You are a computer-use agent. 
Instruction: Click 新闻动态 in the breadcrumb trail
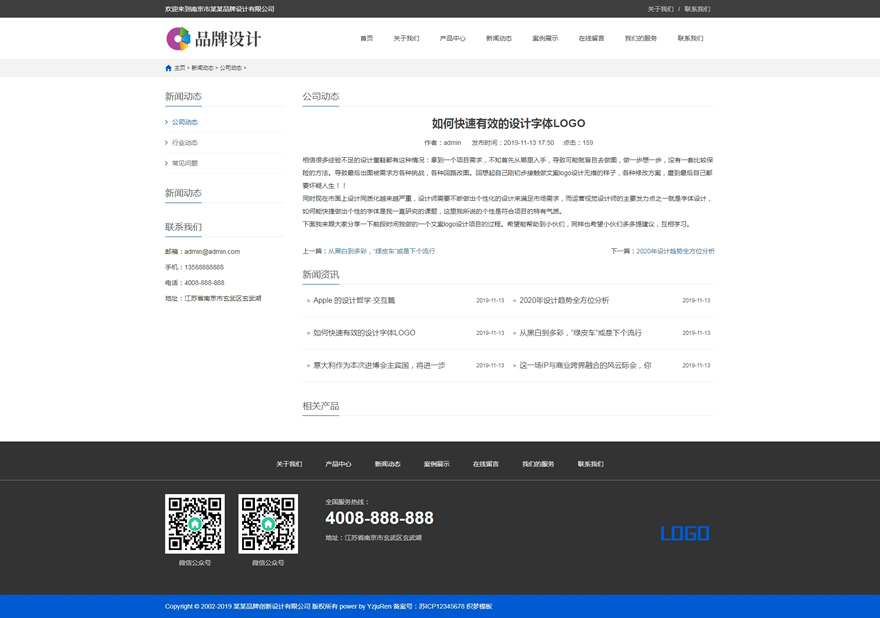(x=201, y=68)
